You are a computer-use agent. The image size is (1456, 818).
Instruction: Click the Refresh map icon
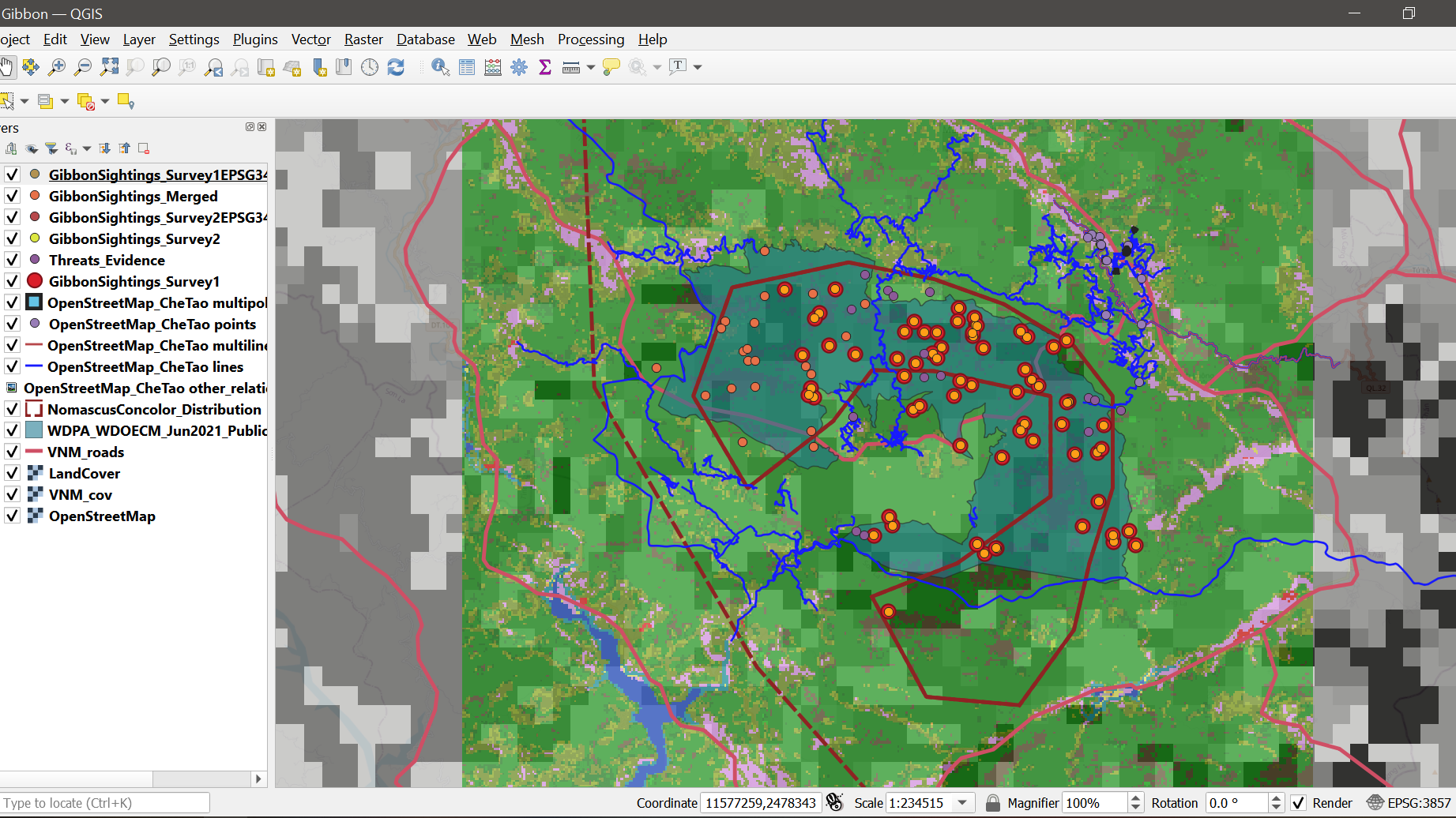(396, 68)
